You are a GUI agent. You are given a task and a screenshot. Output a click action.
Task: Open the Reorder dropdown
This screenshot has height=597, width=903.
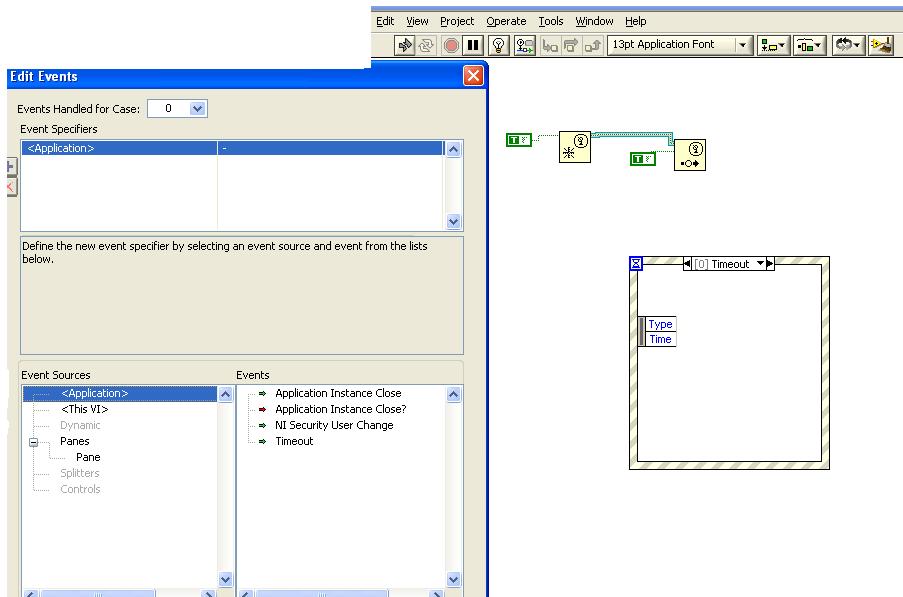coord(848,45)
